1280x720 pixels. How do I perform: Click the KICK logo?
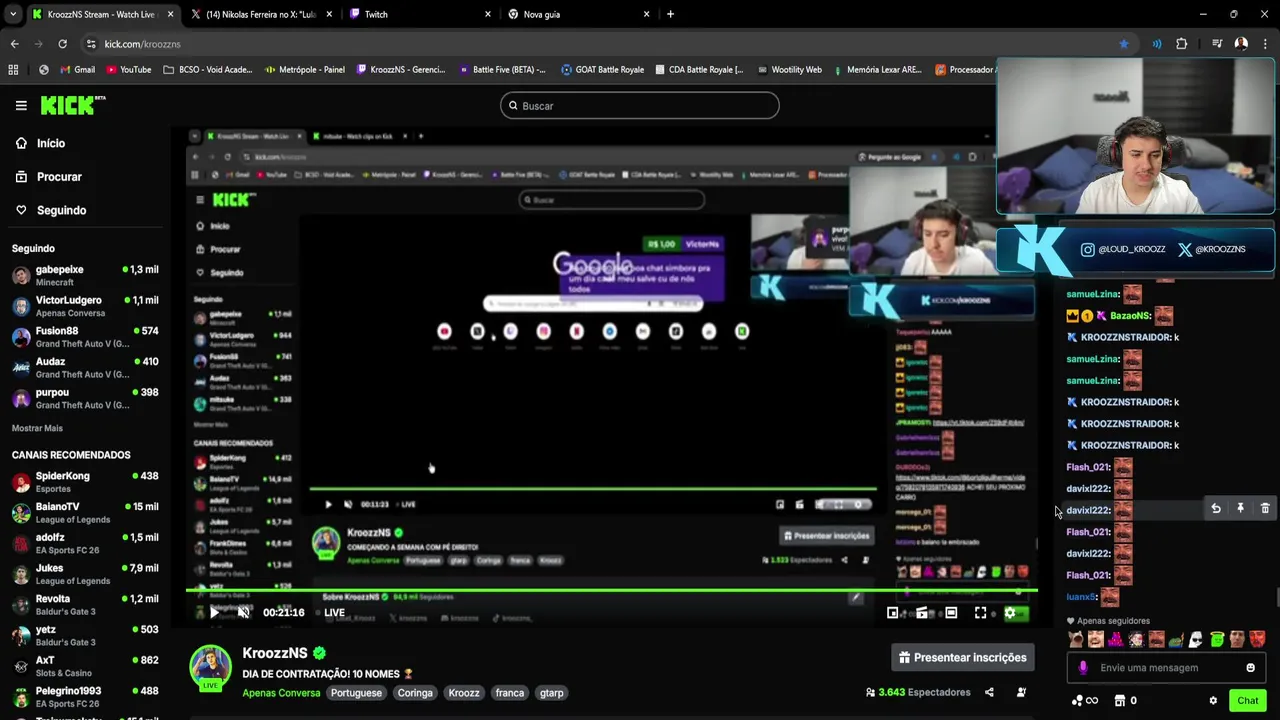click(x=72, y=105)
